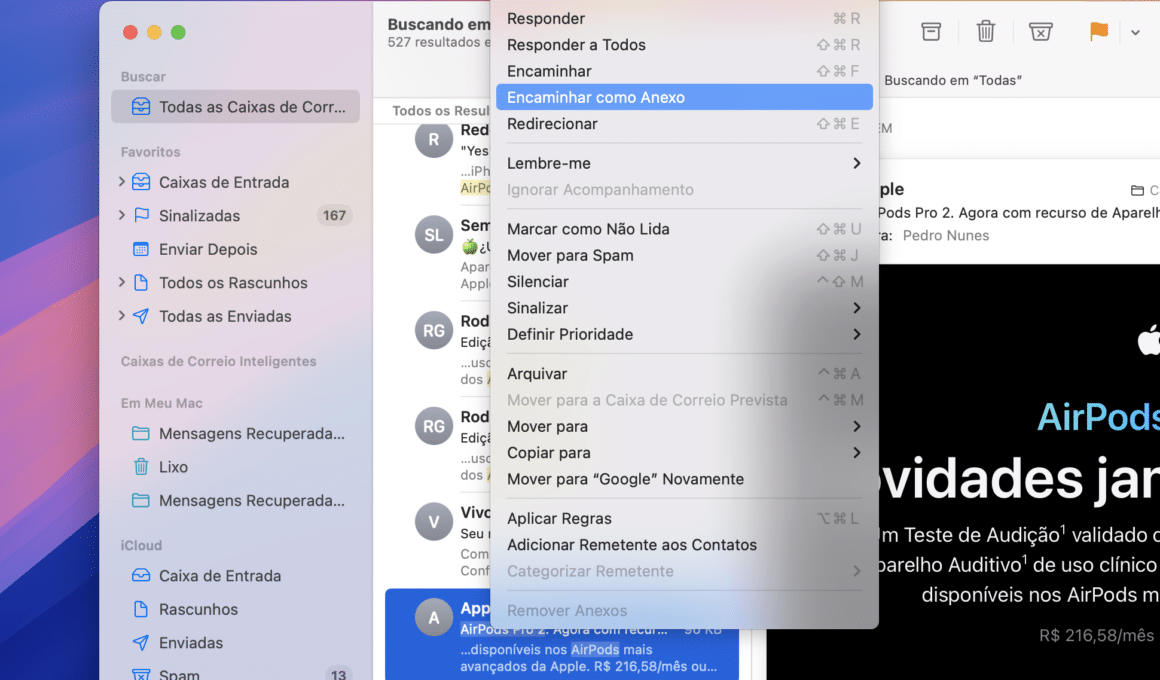Select Encaminhar como Anexo menu item
Viewport: 1160px width, 680px height.
(x=684, y=98)
